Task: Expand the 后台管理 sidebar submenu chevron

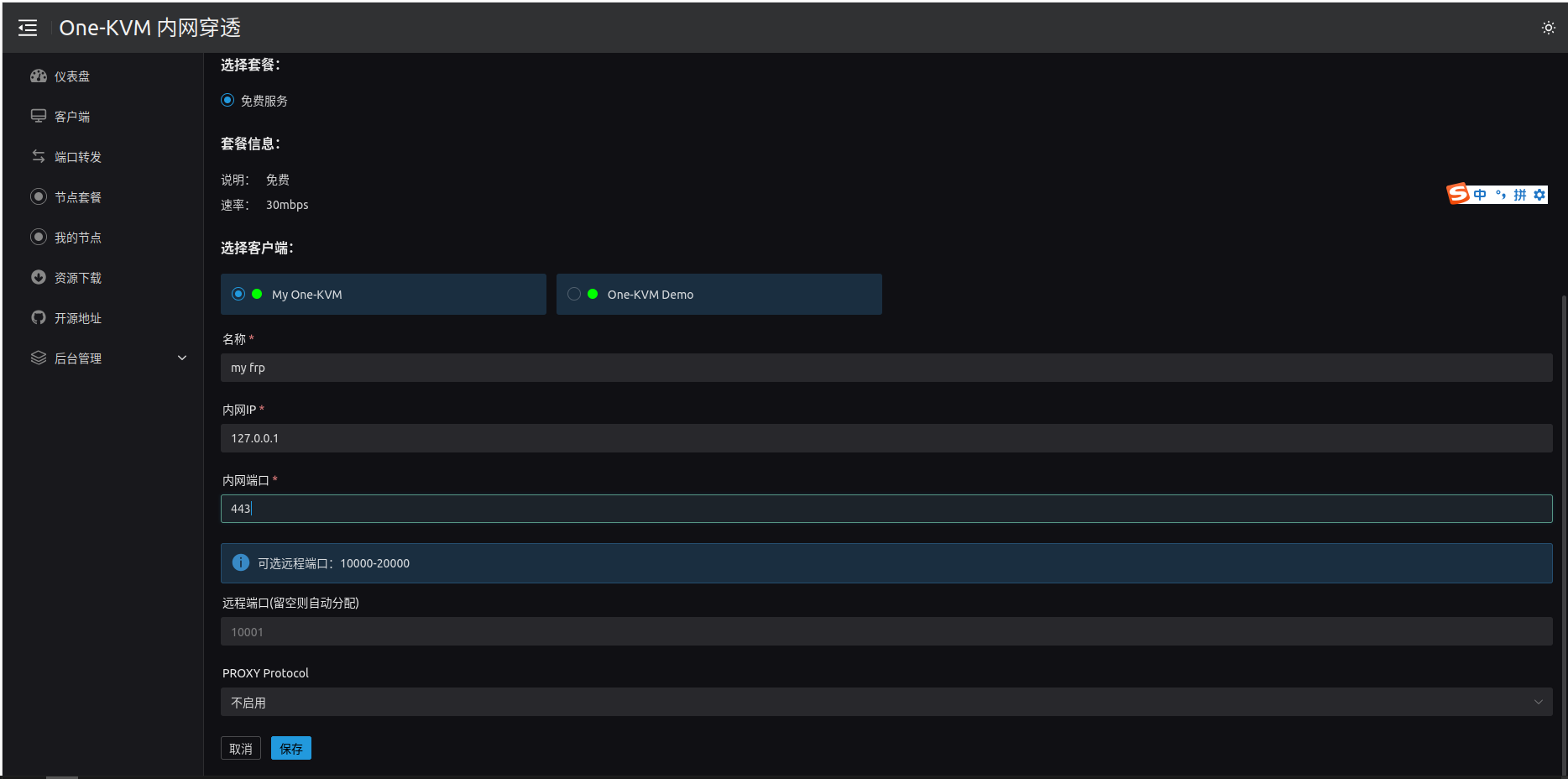Action: pyautogui.click(x=182, y=358)
